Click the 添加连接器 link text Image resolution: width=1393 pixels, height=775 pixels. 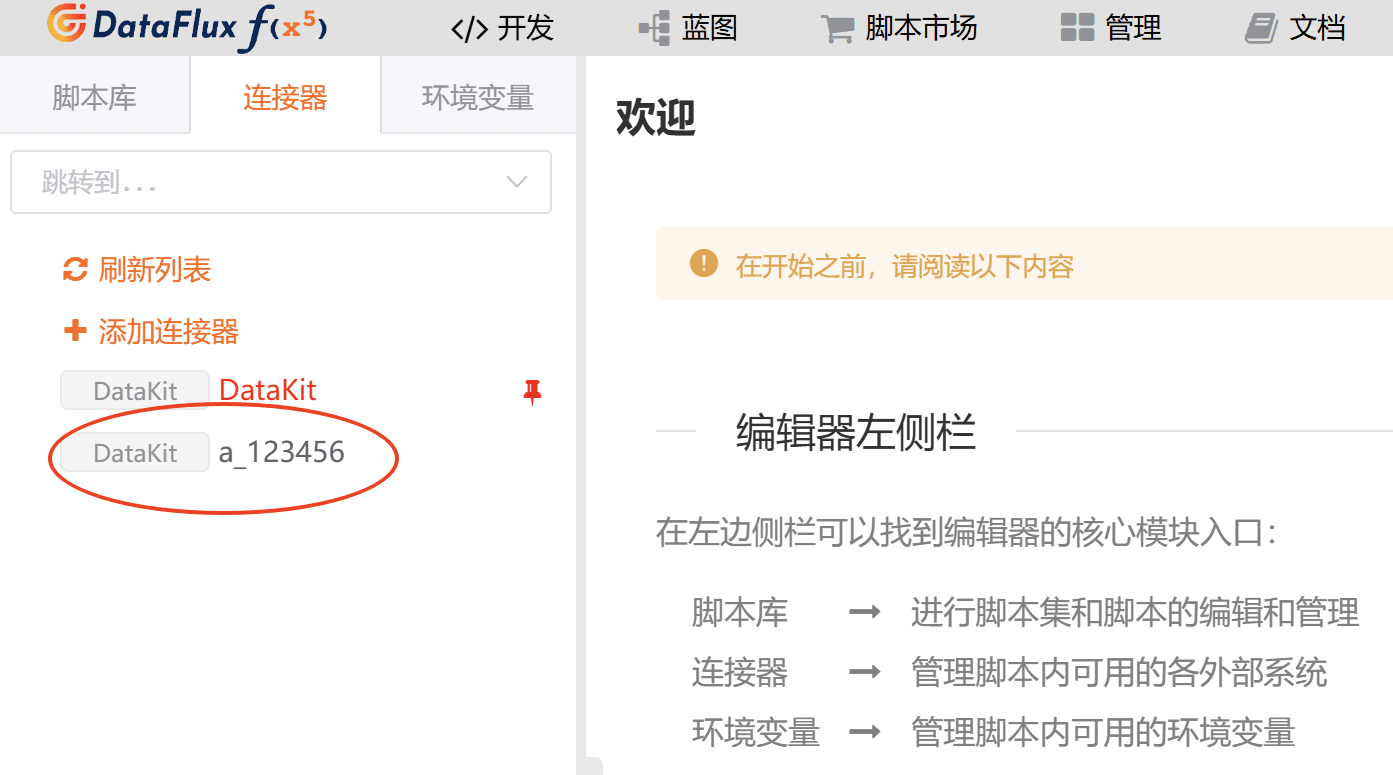click(168, 332)
